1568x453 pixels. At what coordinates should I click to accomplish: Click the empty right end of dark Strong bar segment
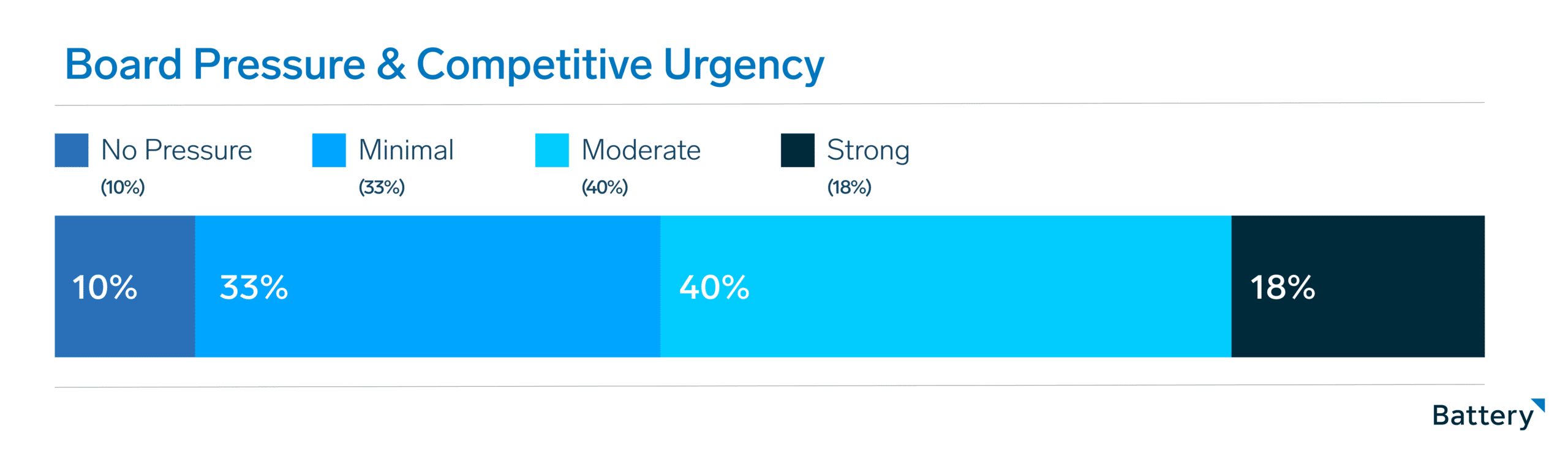coord(1427,287)
